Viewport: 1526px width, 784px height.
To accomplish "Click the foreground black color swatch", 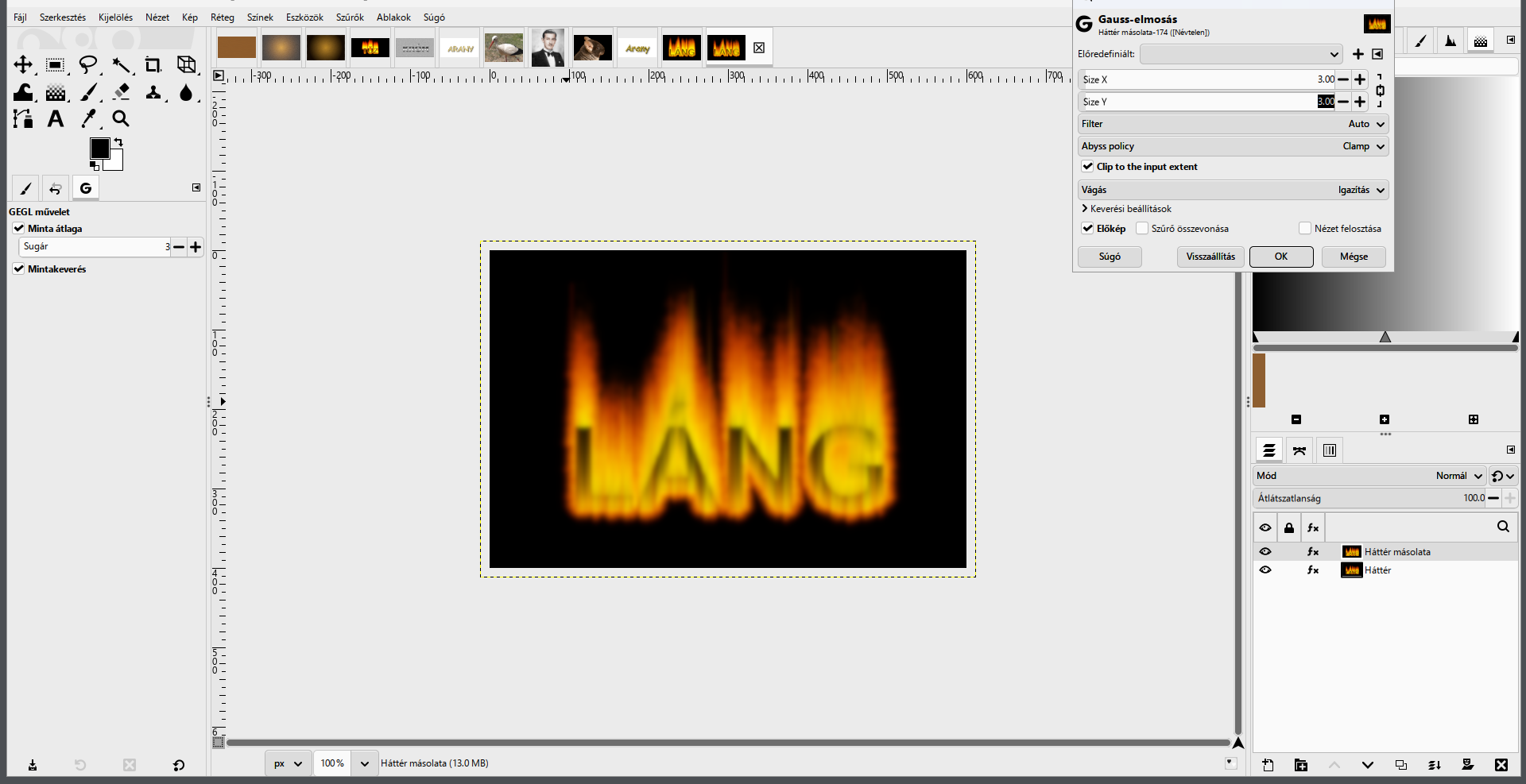I will click(99, 149).
